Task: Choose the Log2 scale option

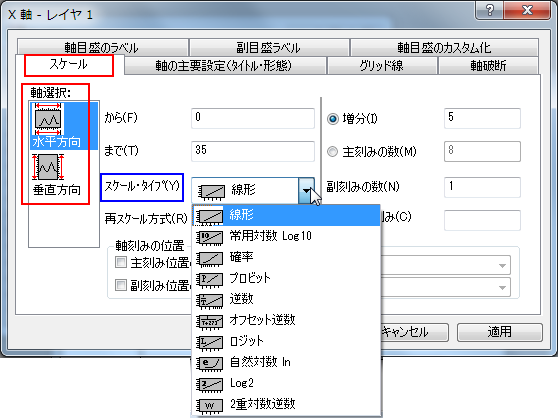Action: coord(286,383)
